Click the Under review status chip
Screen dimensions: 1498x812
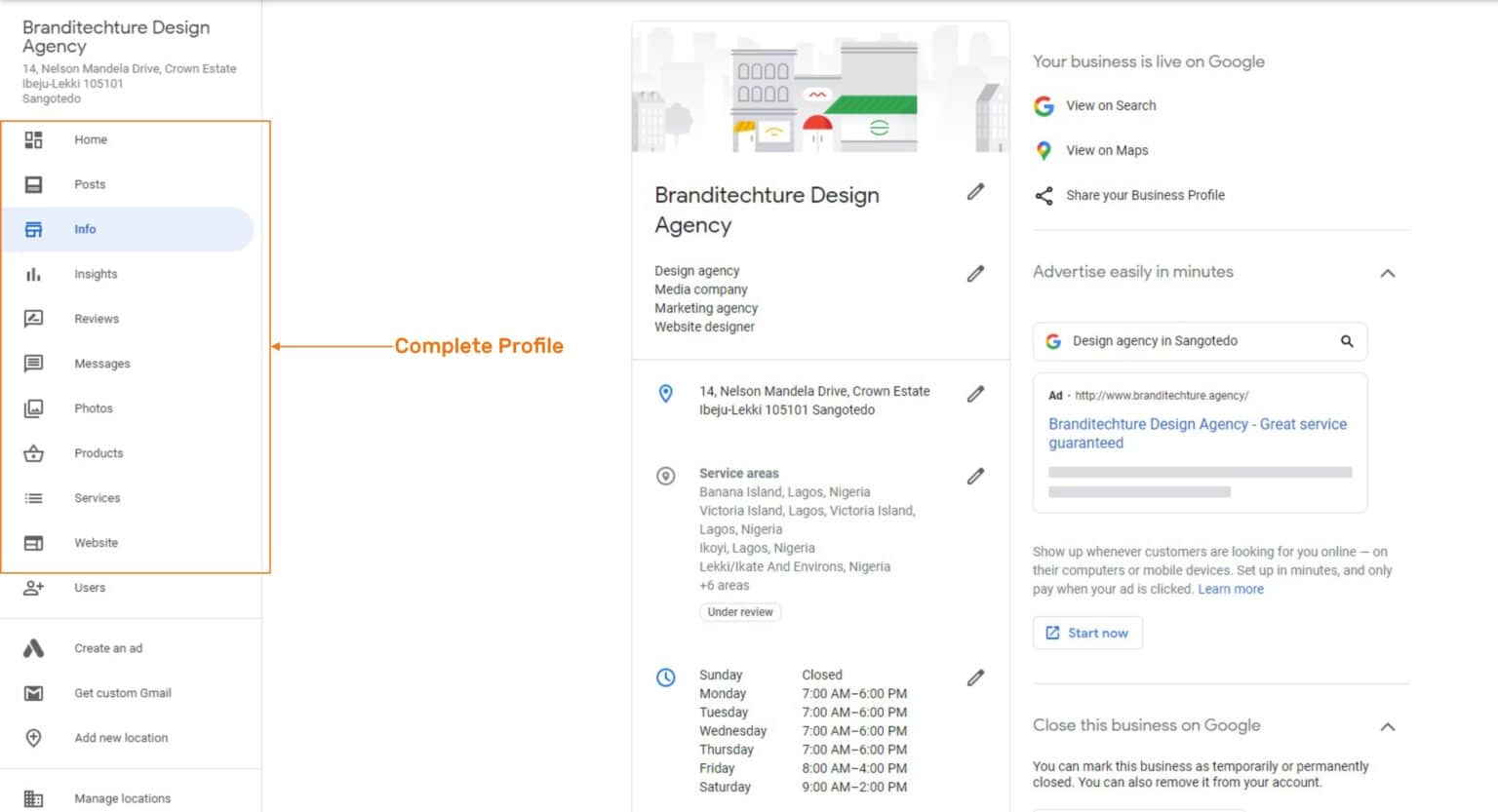point(740,612)
